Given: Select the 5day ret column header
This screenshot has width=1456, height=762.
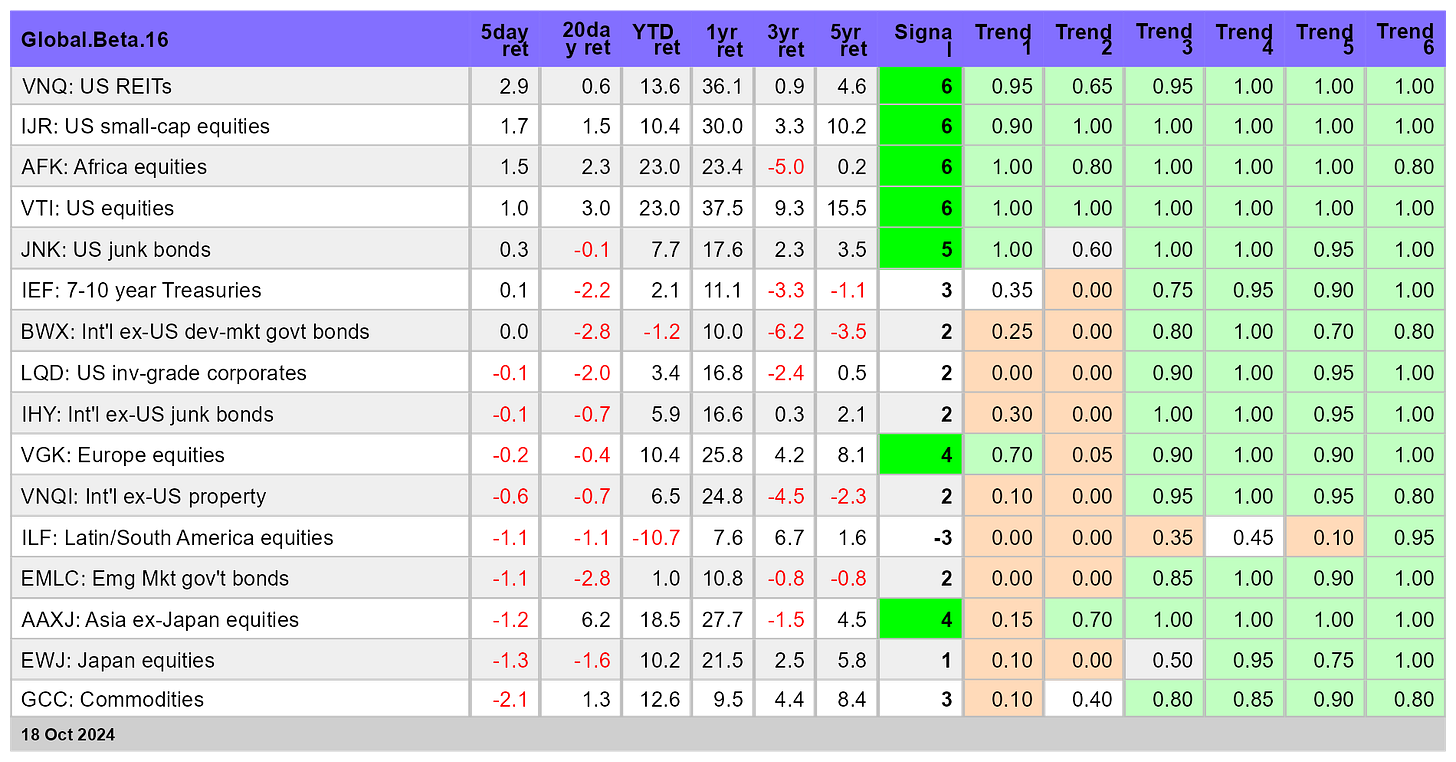Looking at the screenshot, I should click(x=505, y=40).
